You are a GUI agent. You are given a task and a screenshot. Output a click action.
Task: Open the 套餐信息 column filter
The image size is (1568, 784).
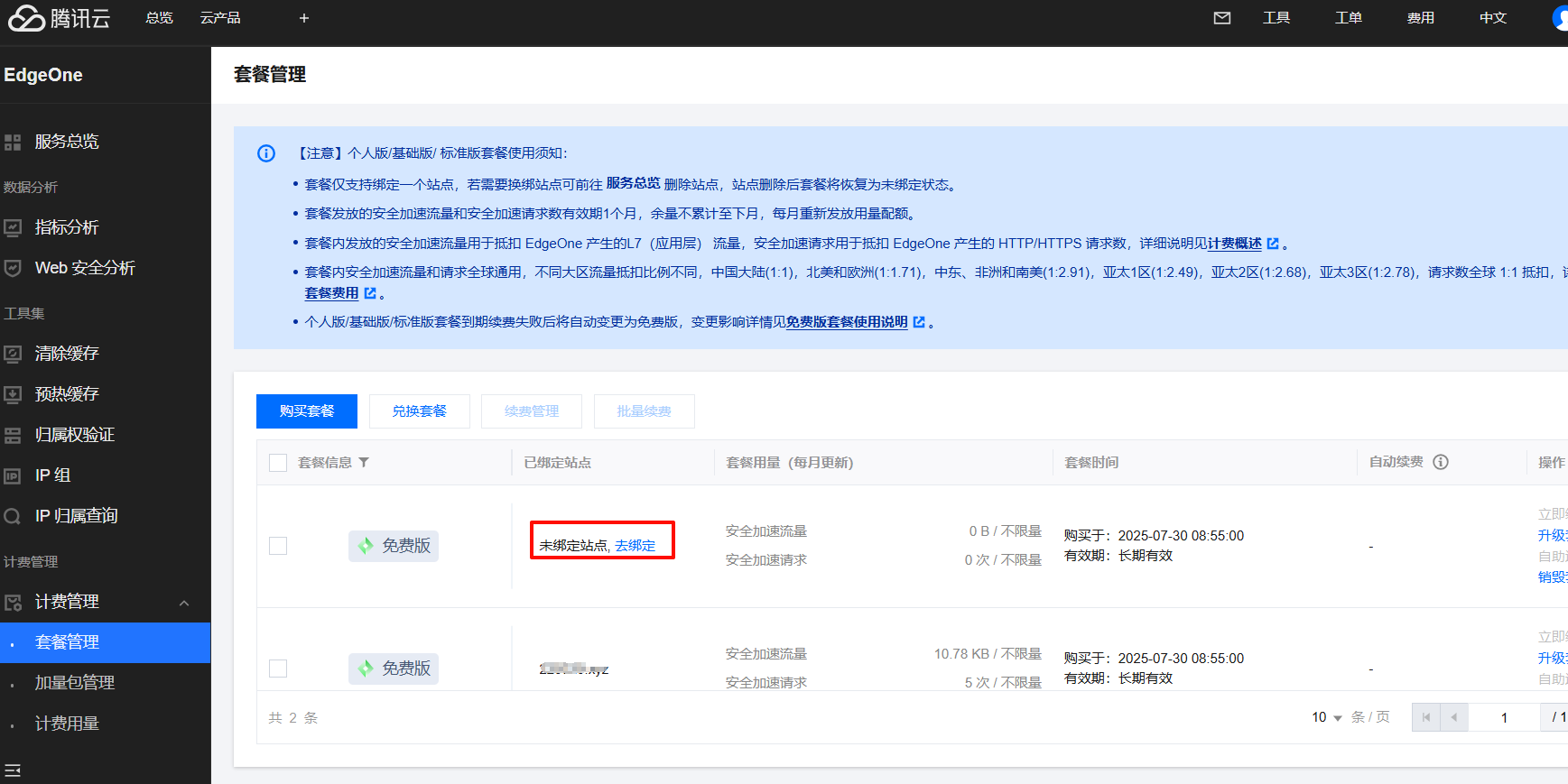point(364,463)
